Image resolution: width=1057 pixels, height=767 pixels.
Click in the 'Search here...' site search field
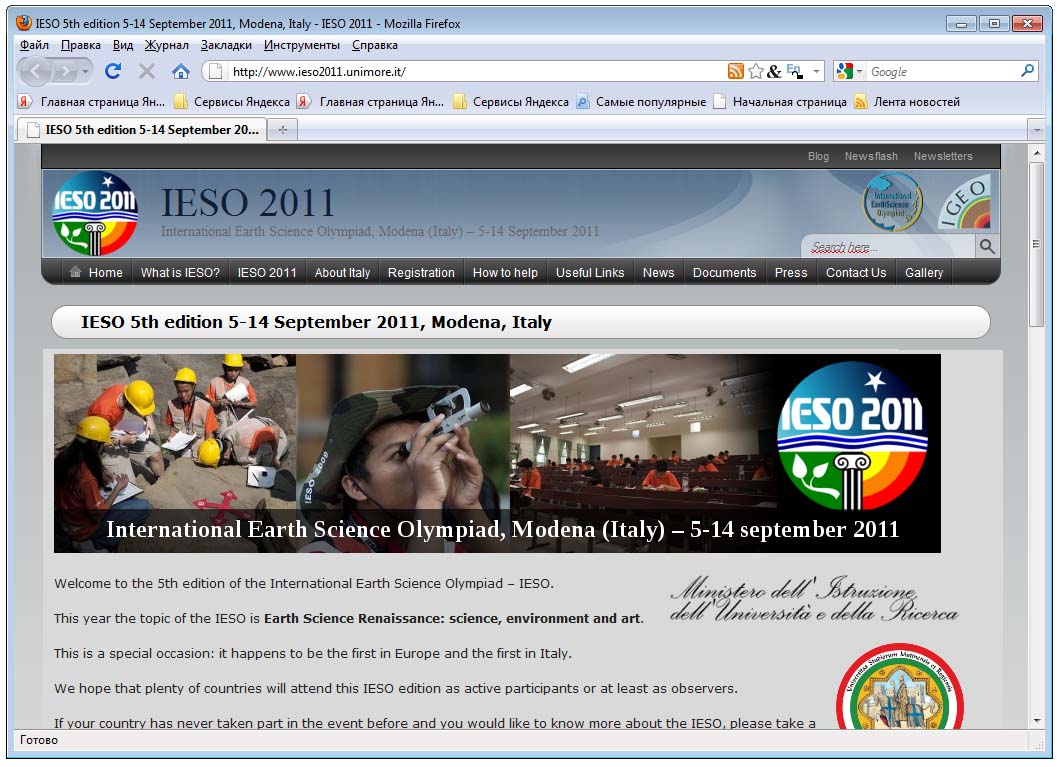[888, 247]
